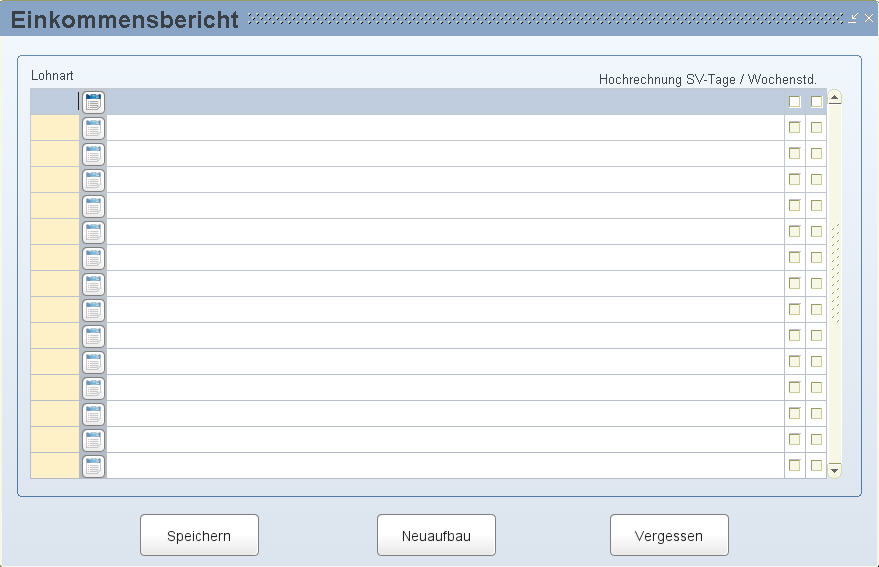879x567 pixels.
Task: Click the Vergessen button
Action: coord(669,536)
